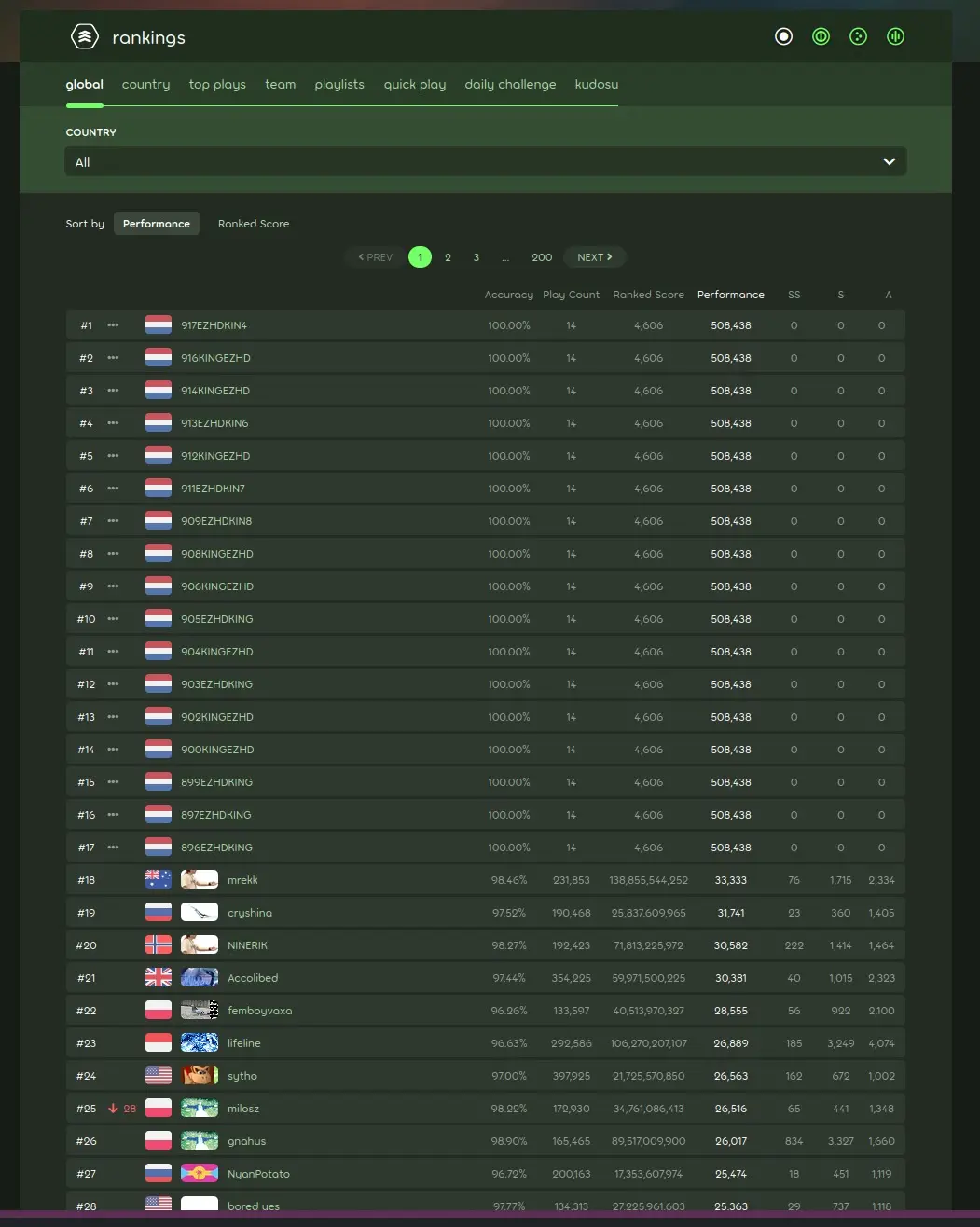Select the osu! standard mode icon
Screen dimensions: 980x1227
coord(783,36)
